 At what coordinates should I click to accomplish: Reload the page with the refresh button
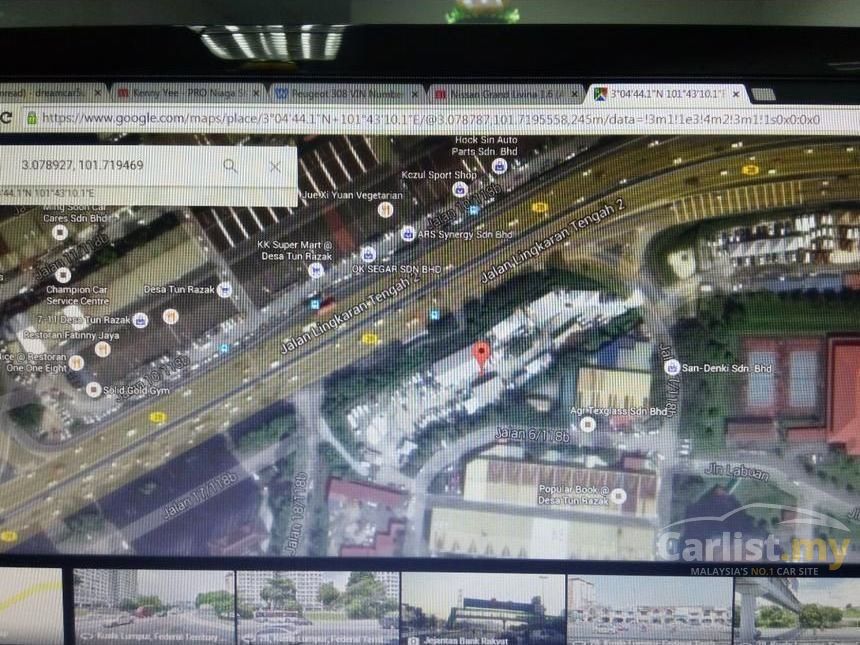click(x=6, y=118)
